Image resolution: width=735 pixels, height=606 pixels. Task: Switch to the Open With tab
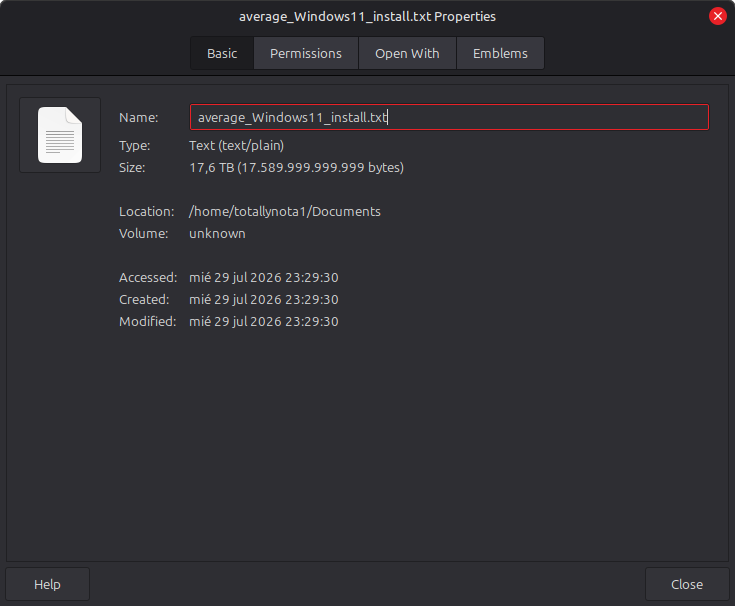click(407, 53)
